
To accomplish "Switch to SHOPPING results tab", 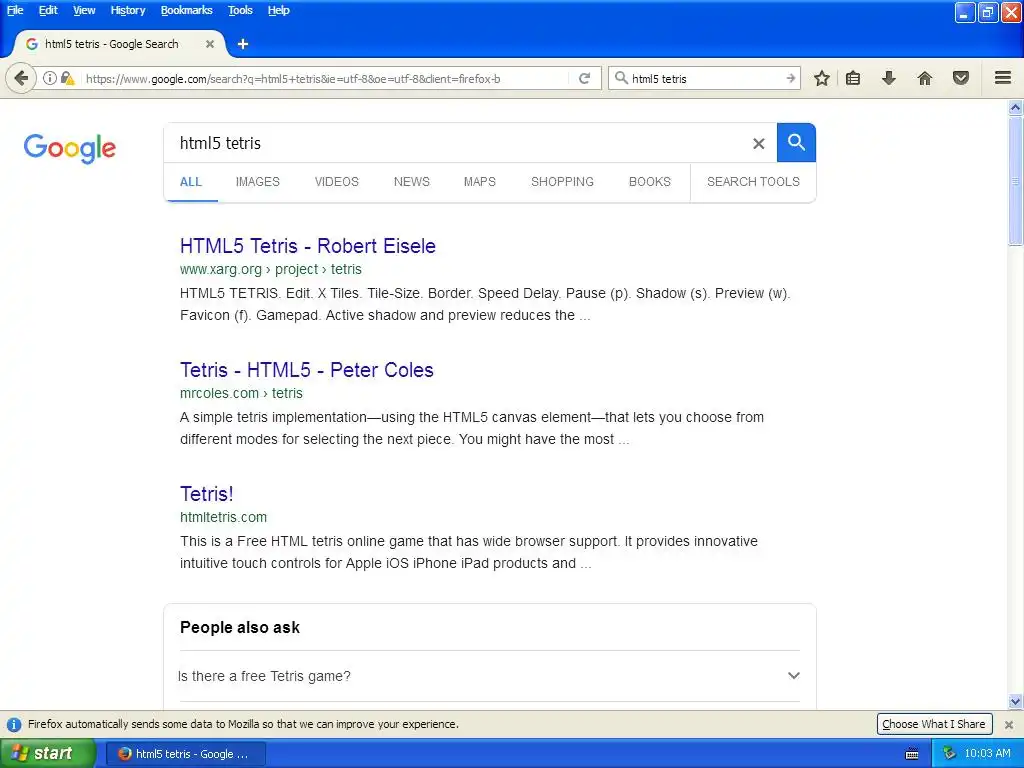I will 562,182.
